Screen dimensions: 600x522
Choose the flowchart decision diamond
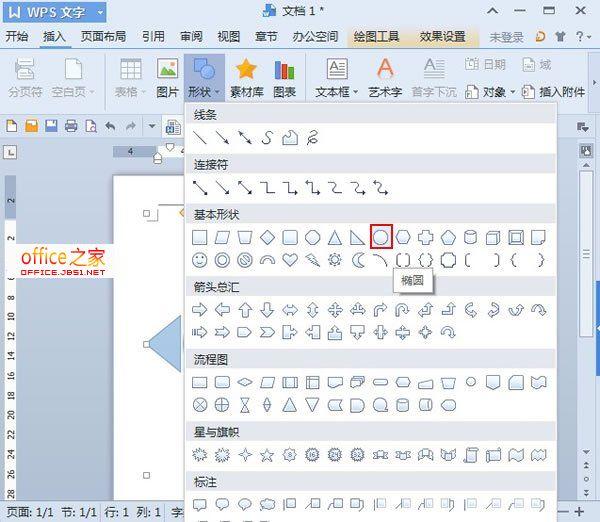pos(245,382)
